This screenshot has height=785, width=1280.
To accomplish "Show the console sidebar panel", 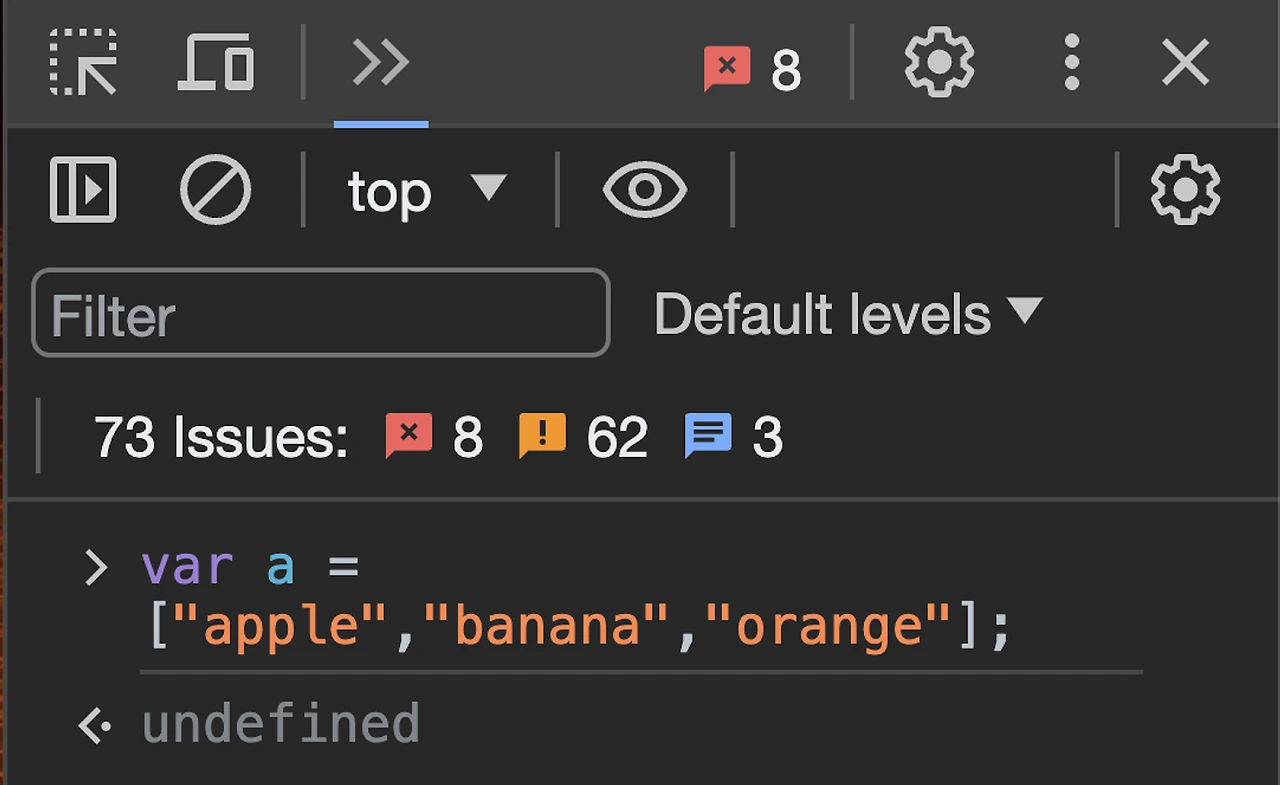I will click(83, 189).
